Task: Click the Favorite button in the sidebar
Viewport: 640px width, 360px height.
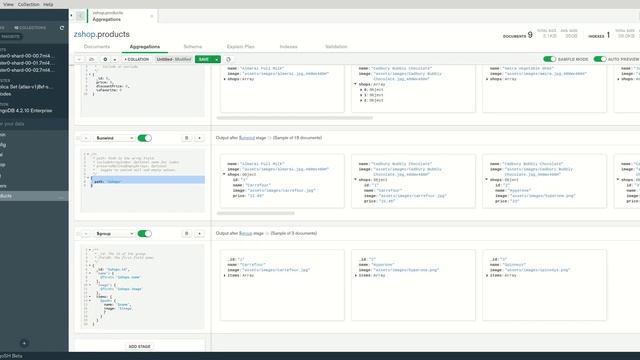Action: [x=10, y=36]
